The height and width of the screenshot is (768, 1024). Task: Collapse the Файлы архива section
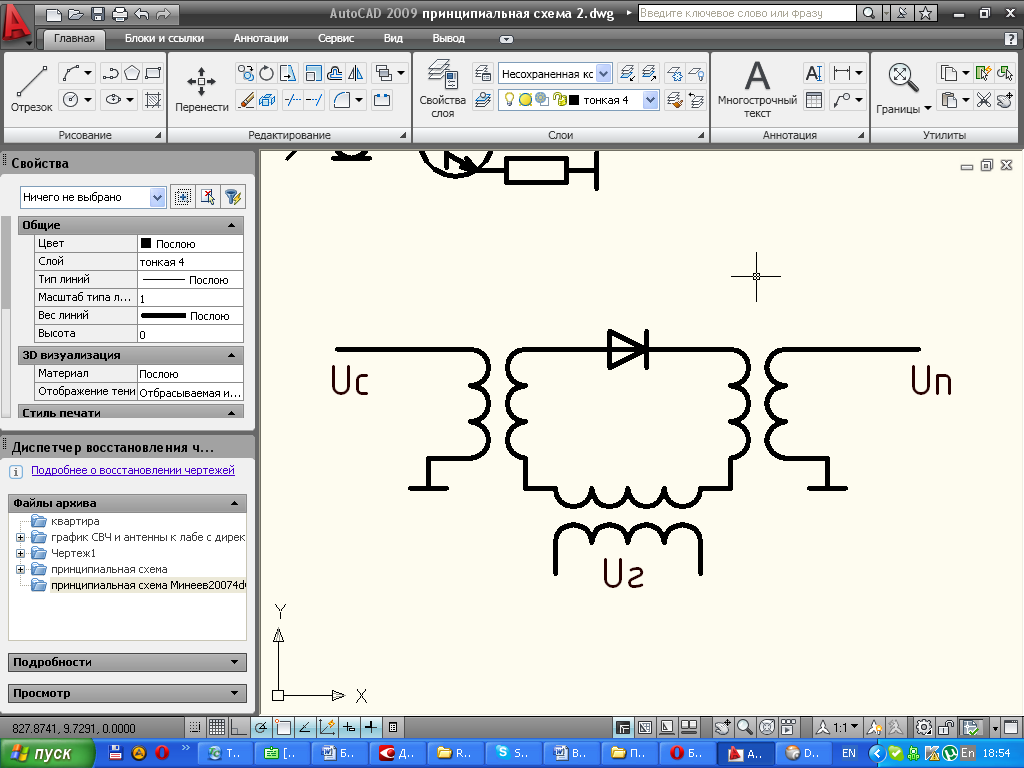point(234,504)
